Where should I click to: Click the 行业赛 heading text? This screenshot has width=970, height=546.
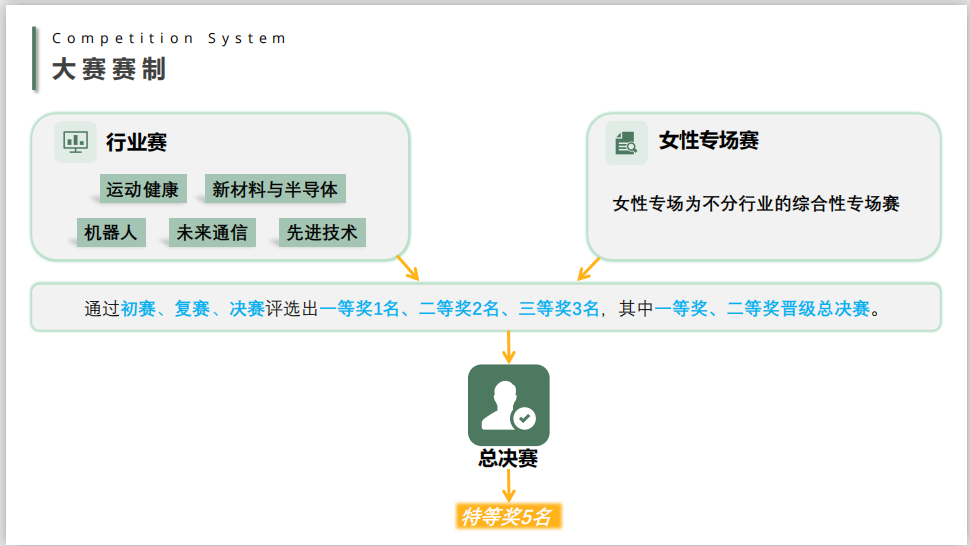tap(136, 142)
